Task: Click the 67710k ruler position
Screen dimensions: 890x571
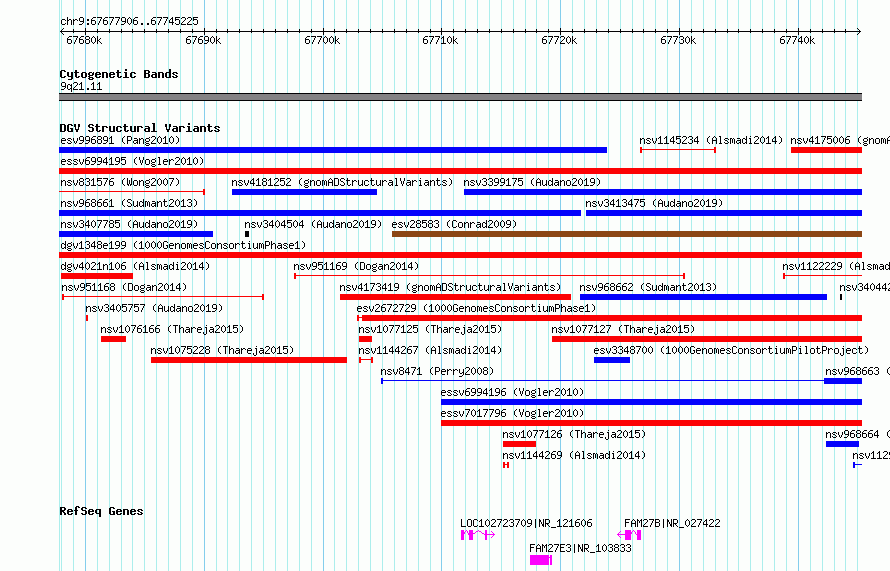Action: tap(440, 40)
